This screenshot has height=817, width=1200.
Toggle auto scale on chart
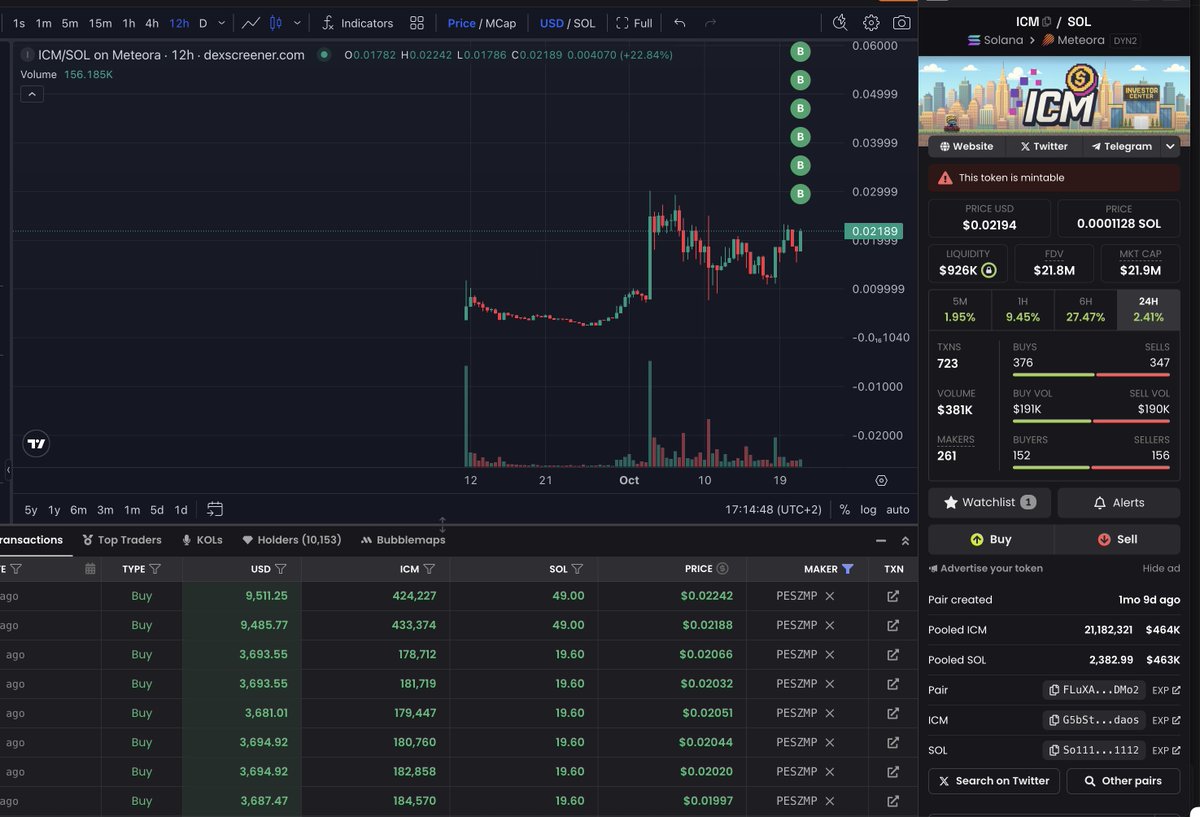tap(898, 509)
